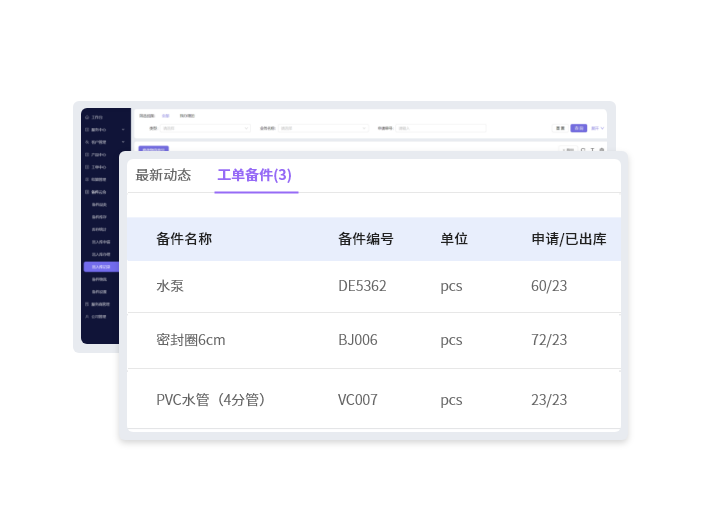The height and width of the screenshot is (513, 716).
Task: Focus the third filter input field in background window
Action: point(441,128)
